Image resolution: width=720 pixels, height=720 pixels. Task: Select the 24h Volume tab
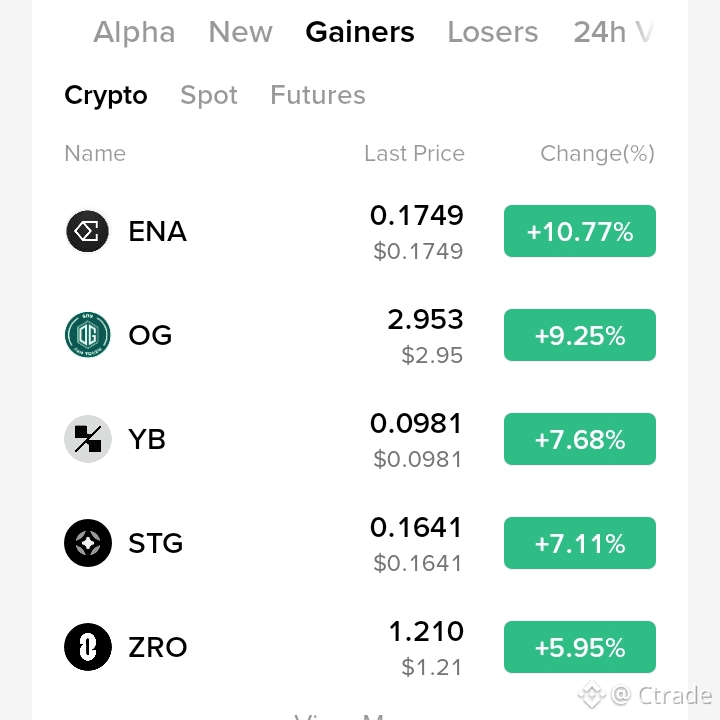[613, 32]
